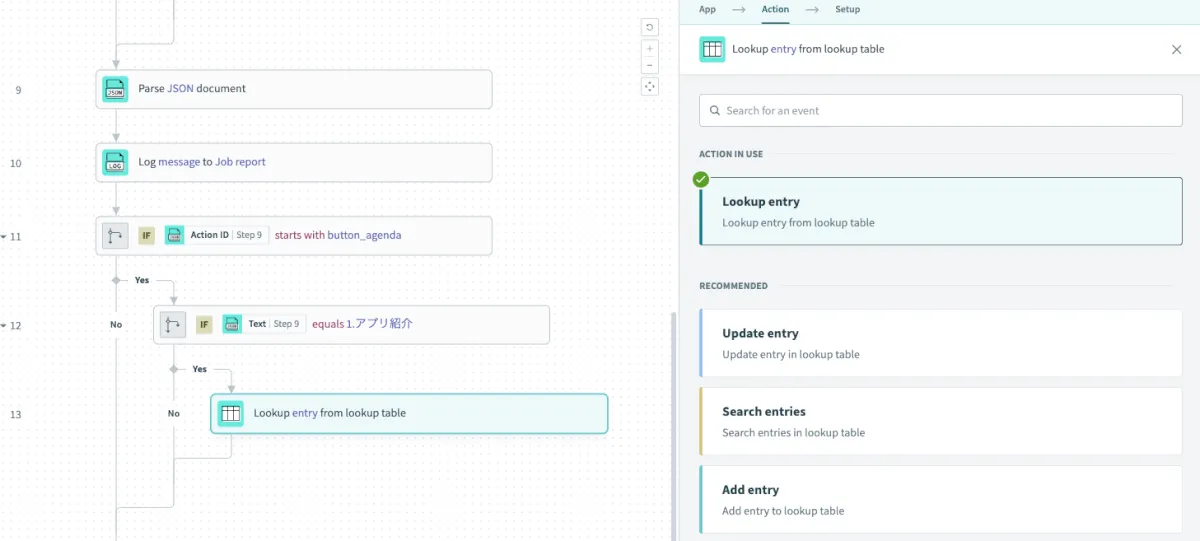Click the JSON parser icon in step 9
This screenshot has width=1200, height=541.
coord(115,89)
